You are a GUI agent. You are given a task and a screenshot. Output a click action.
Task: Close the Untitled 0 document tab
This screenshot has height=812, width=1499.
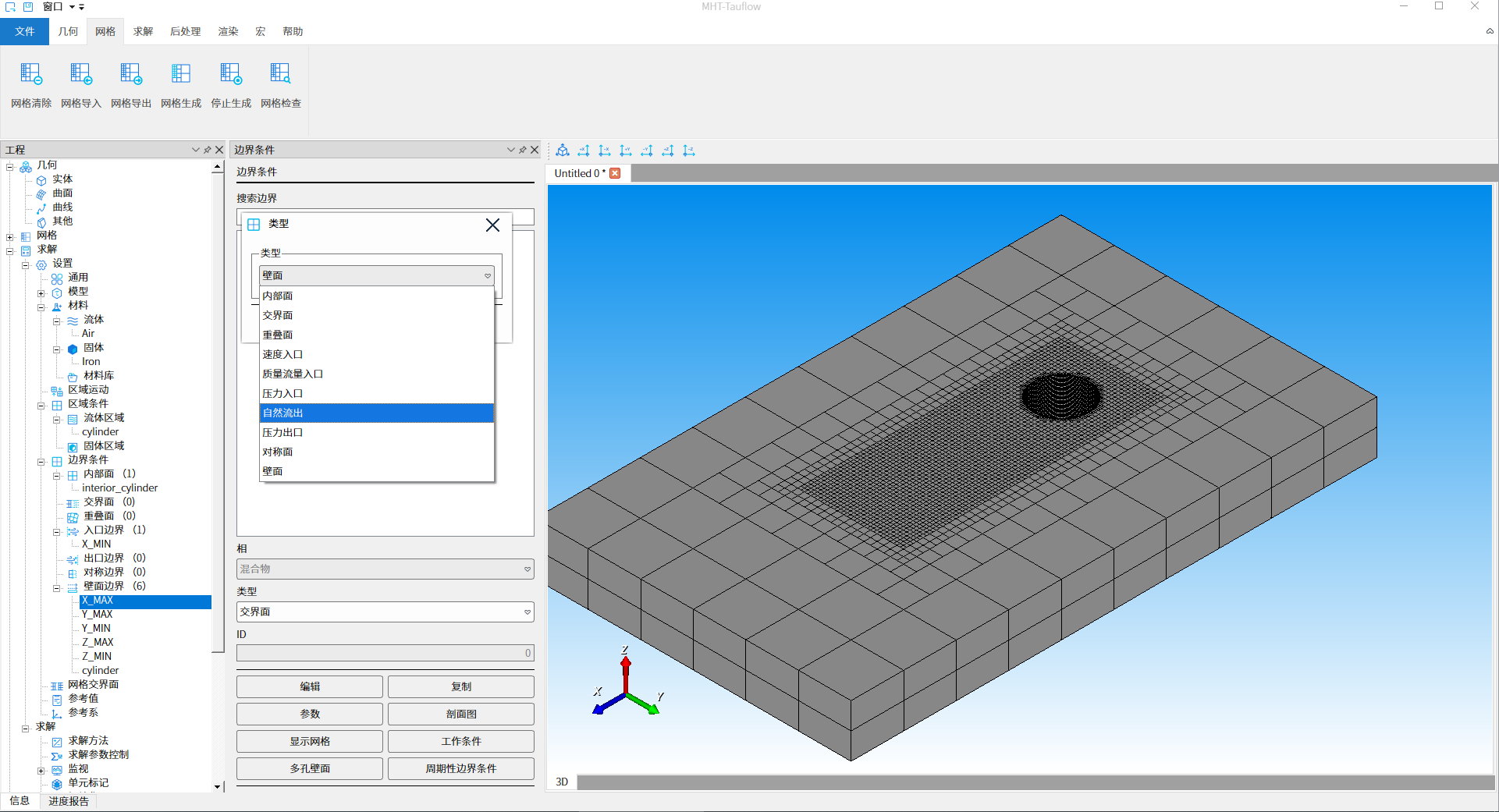click(615, 173)
